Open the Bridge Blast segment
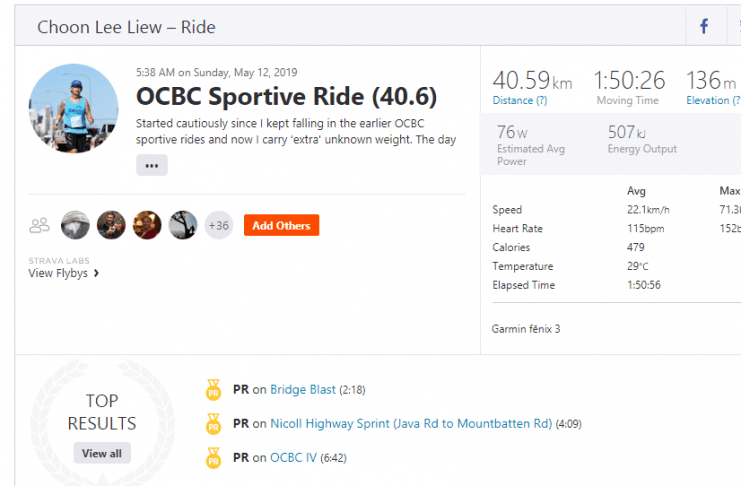Viewport: 741px width, 486px height. click(x=303, y=390)
